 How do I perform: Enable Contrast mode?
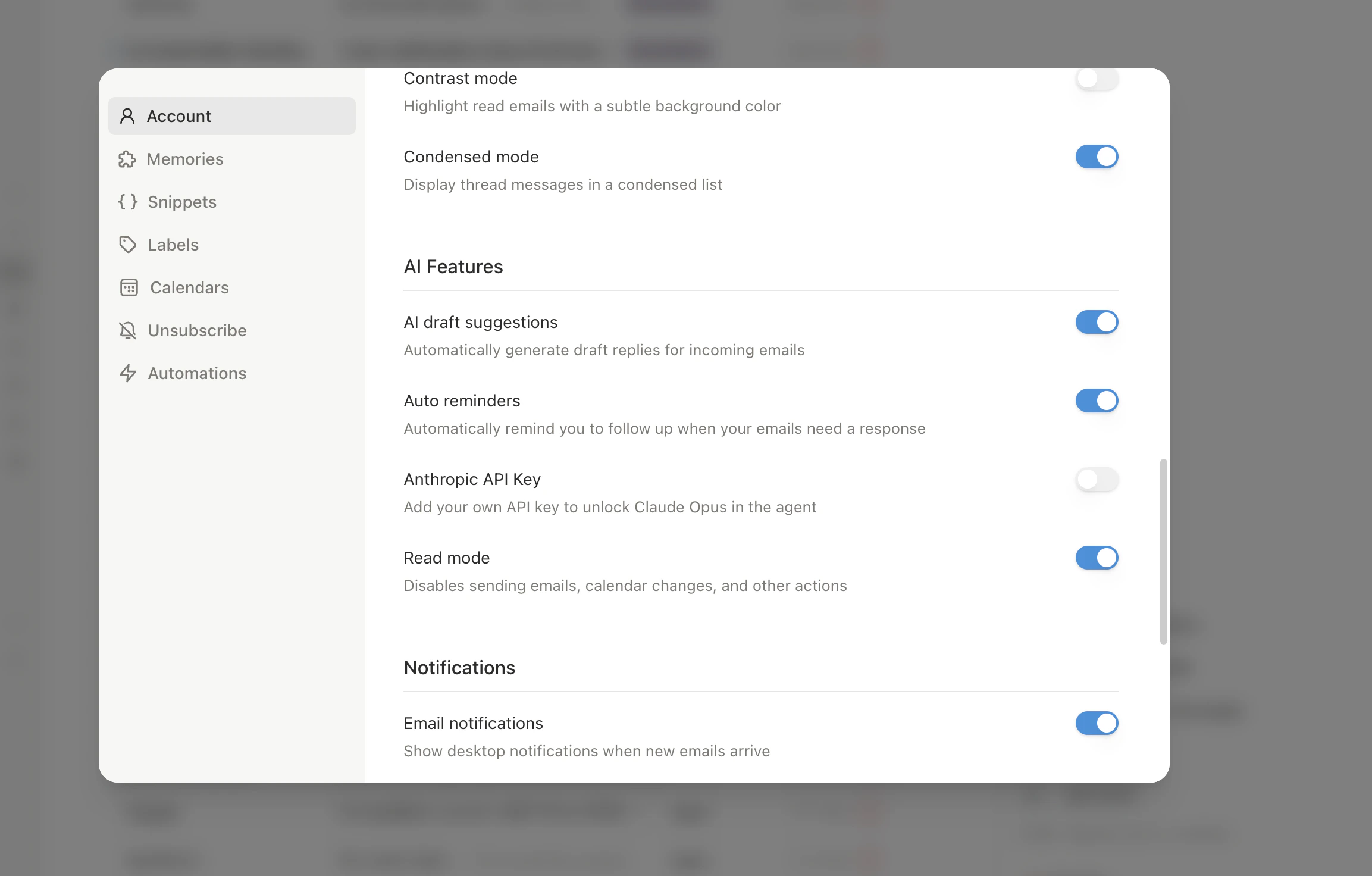click(x=1097, y=79)
